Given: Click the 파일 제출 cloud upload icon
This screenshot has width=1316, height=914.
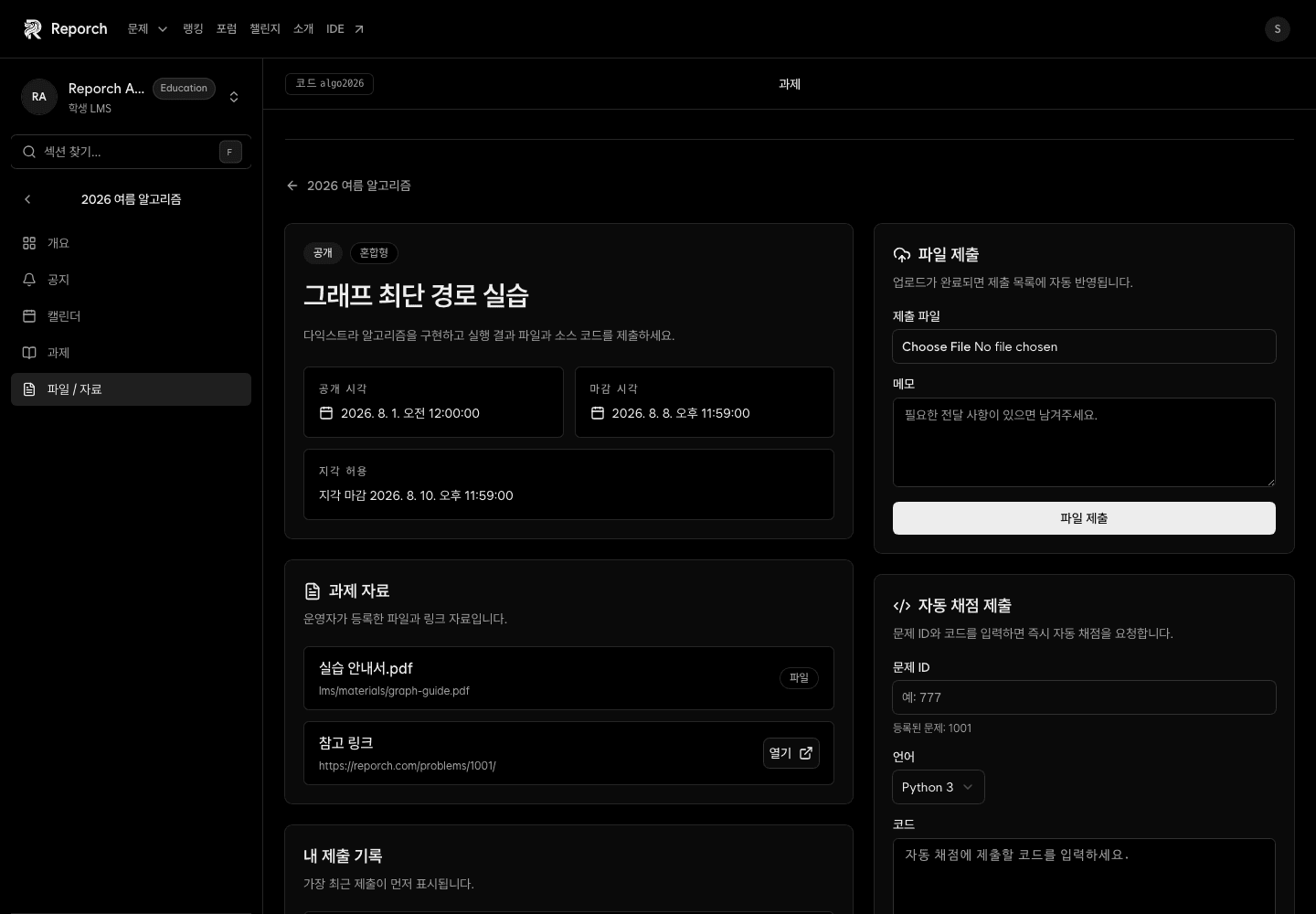Looking at the screenshot, I should 902,255.
